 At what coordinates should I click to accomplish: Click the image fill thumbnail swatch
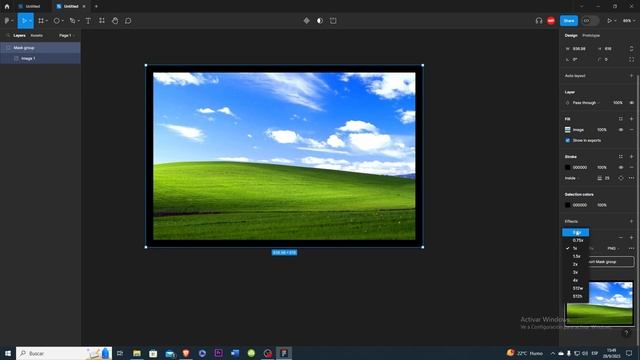click(x=567, y=130)
